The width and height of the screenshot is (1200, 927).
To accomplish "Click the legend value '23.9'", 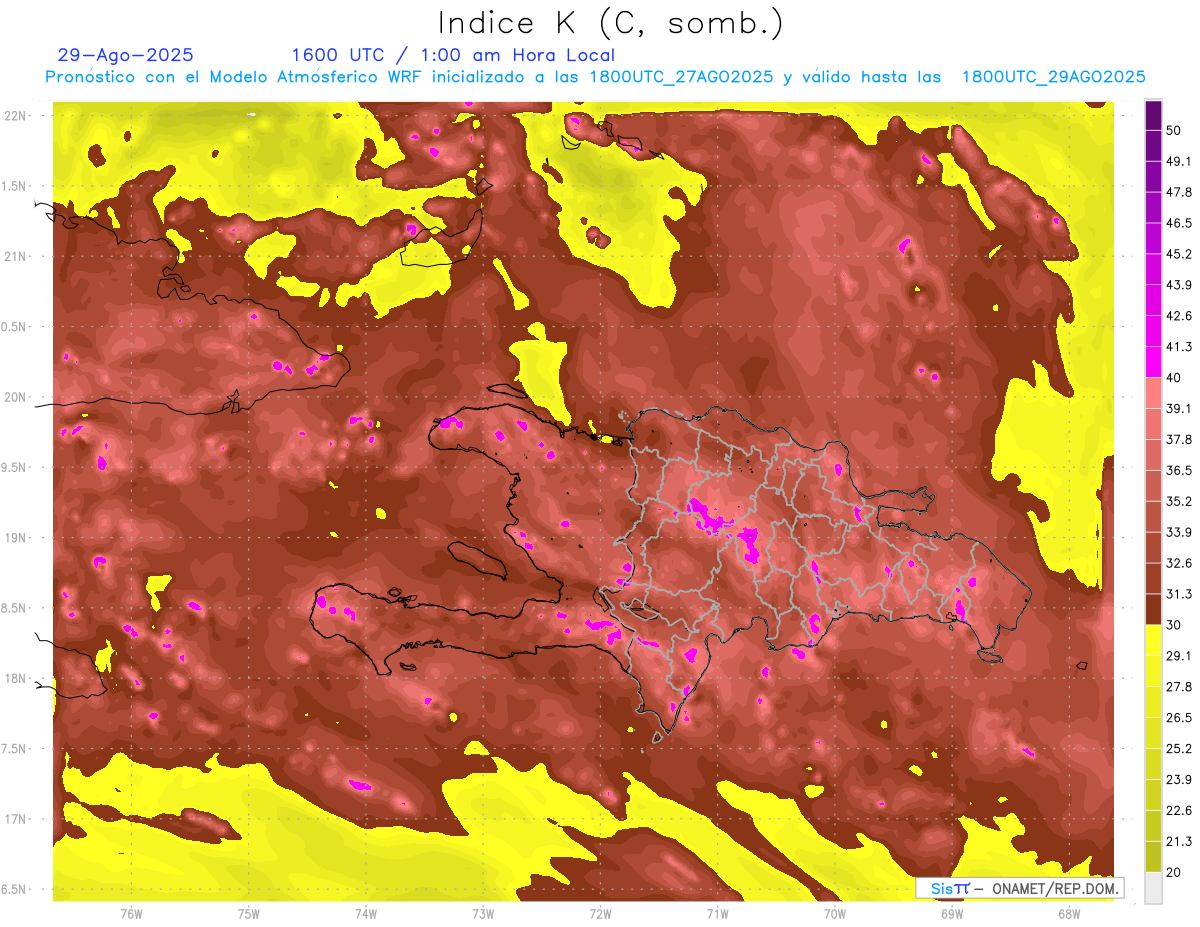I will pos(1178,780).
